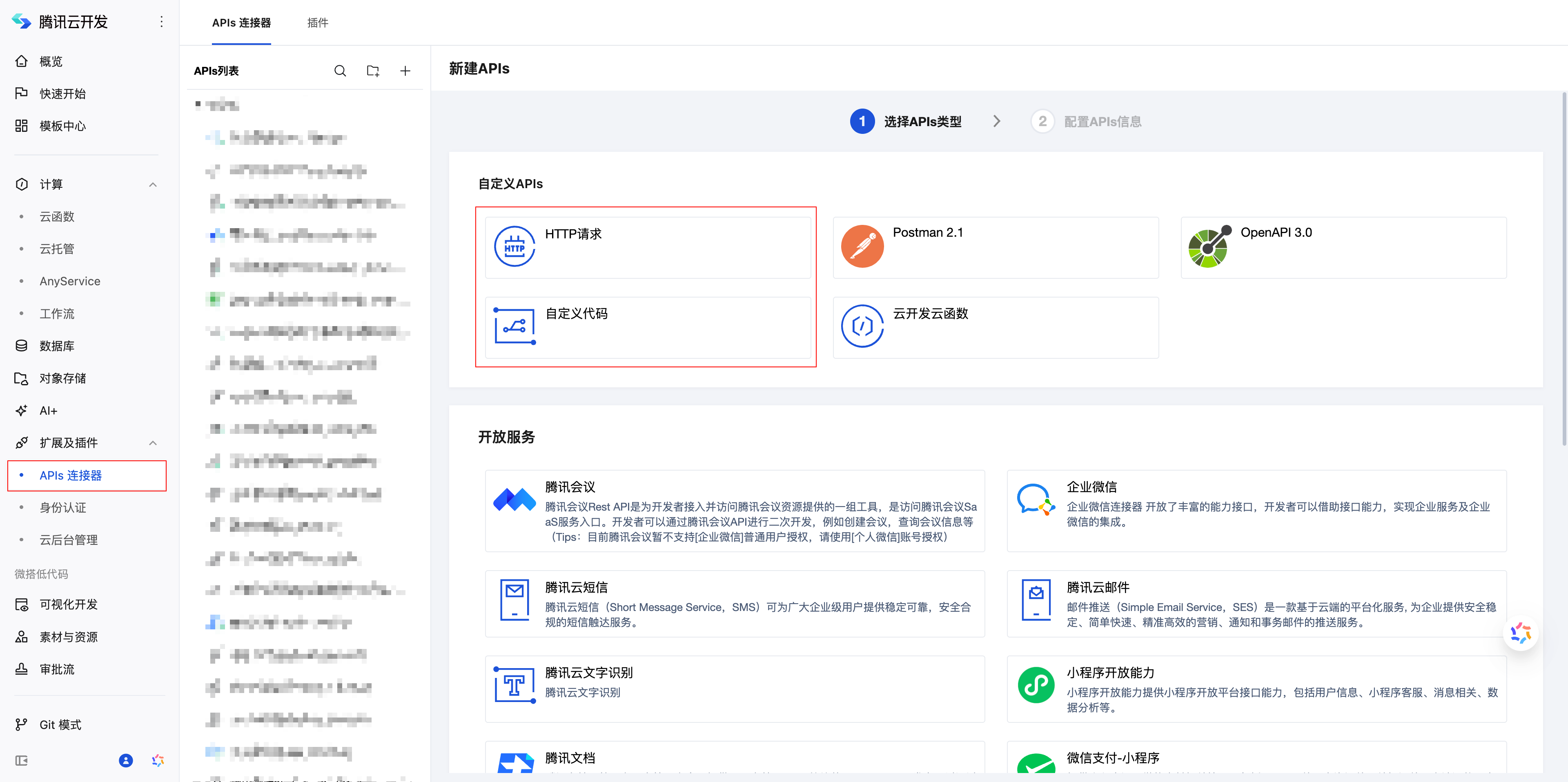Choose the Postman 2.1 card
This screenshot has width=1568, height=782.
click(x=996, y=248)
